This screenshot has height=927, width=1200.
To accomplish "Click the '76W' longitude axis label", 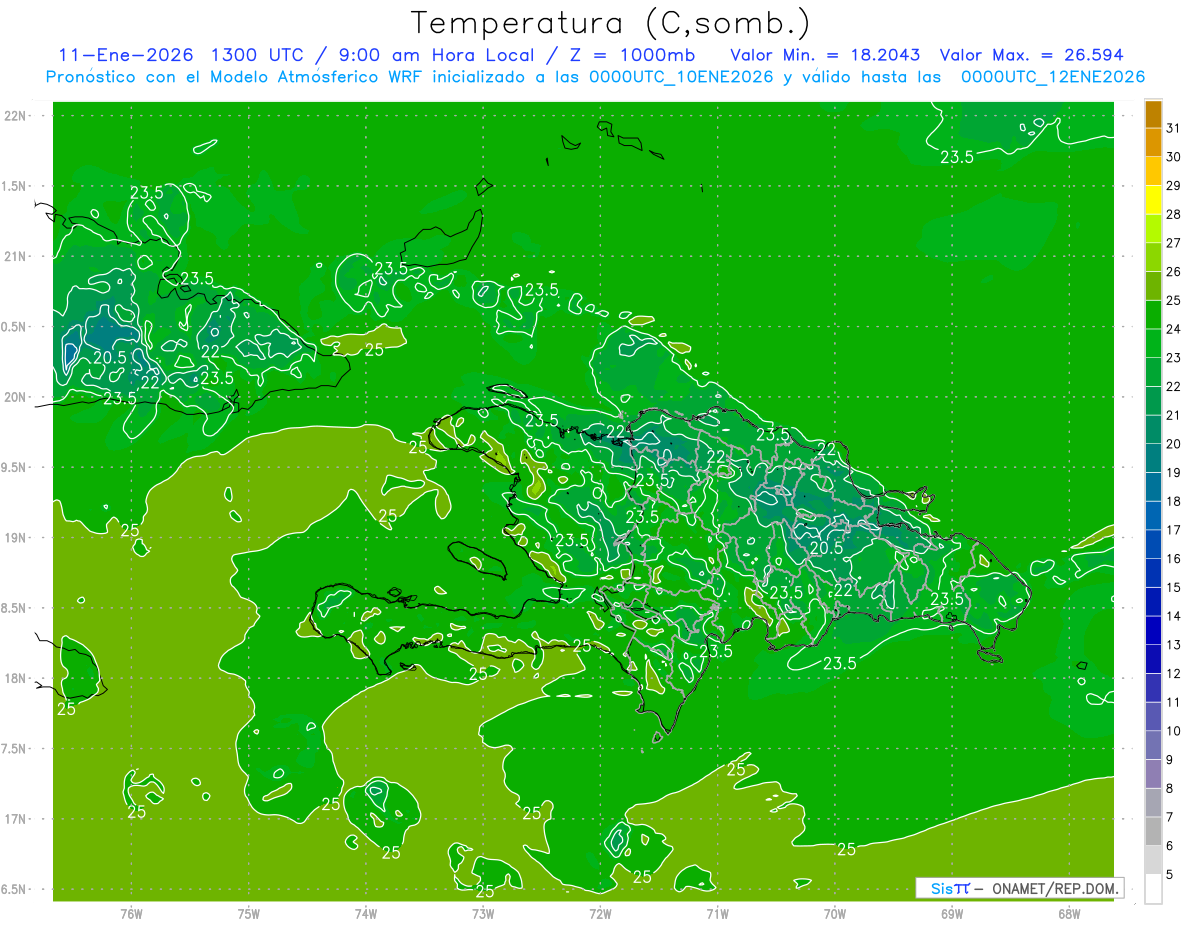I will coord(131,913).
